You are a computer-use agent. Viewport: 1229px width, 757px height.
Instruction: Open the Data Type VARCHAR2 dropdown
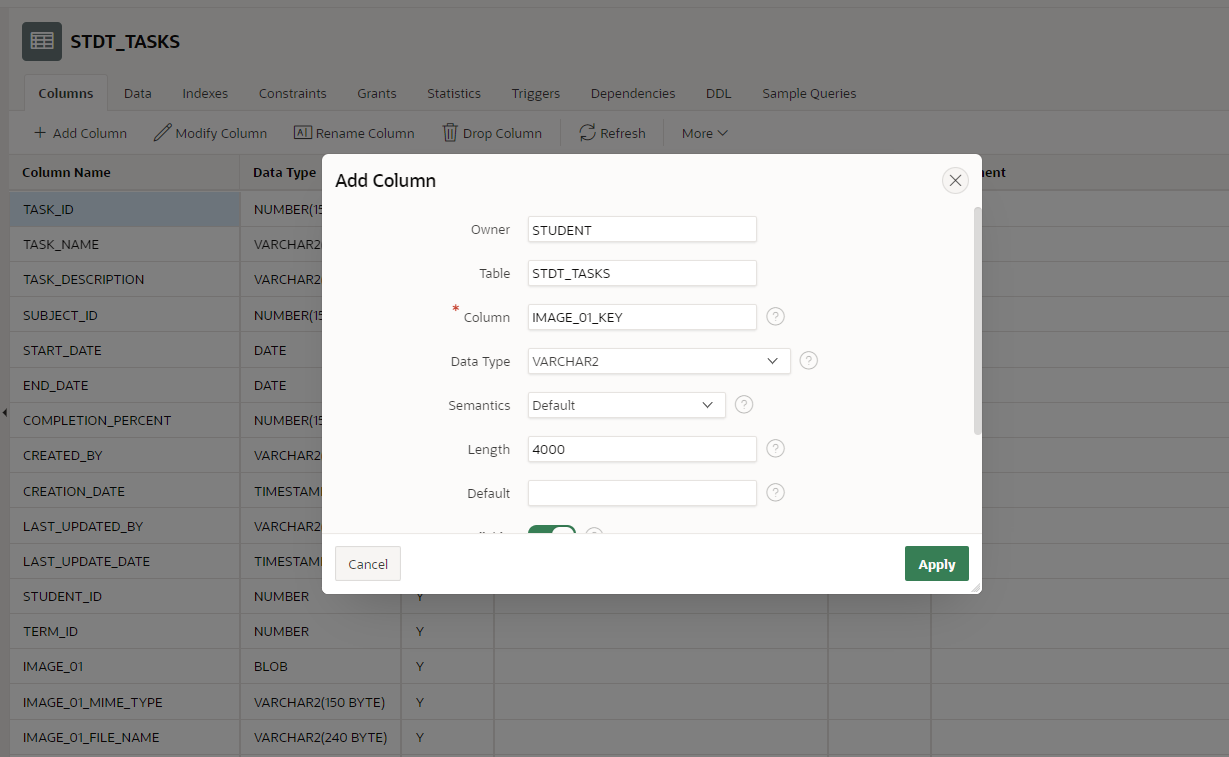click(659, 361)
